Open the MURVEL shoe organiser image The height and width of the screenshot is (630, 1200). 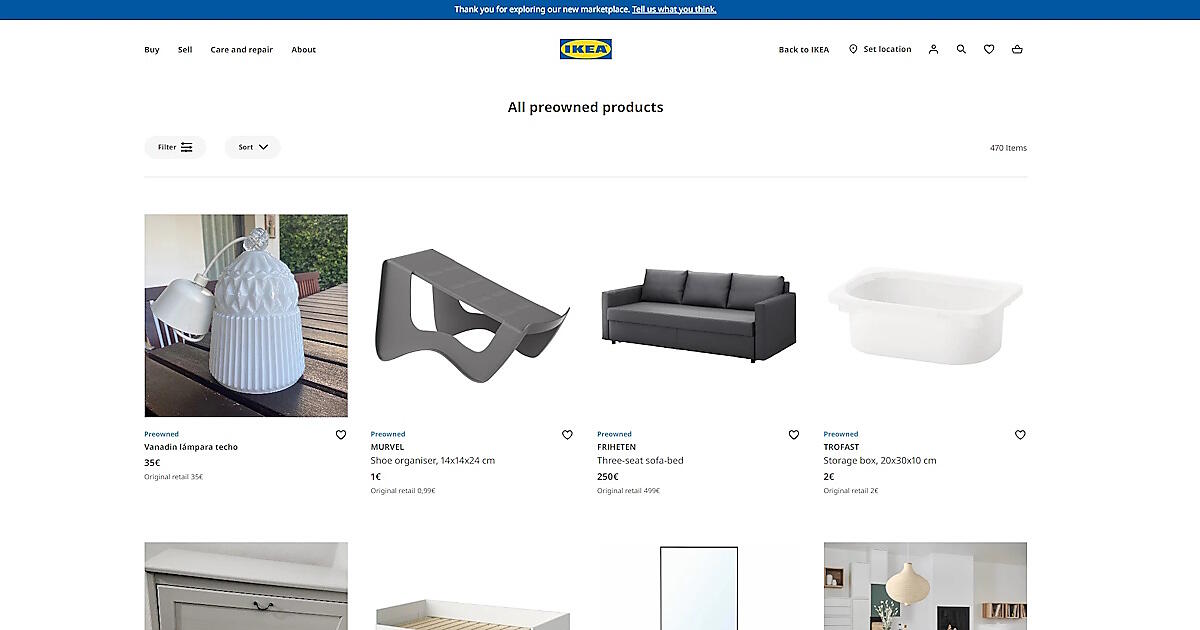[472, 315]
